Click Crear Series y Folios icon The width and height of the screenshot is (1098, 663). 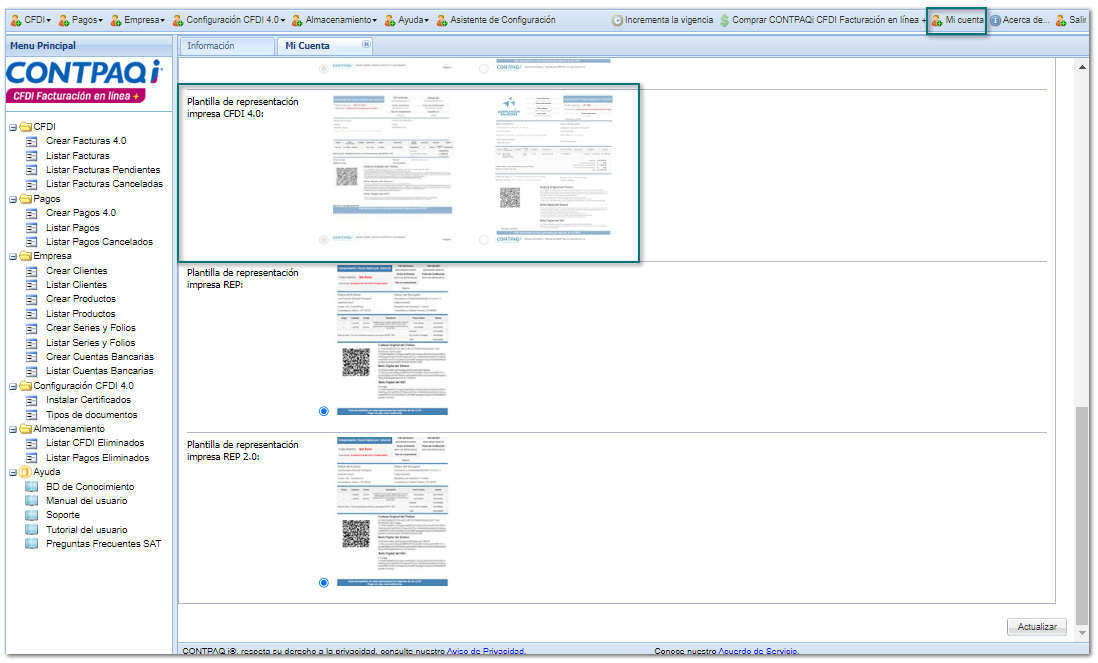(x=32, y=328)
